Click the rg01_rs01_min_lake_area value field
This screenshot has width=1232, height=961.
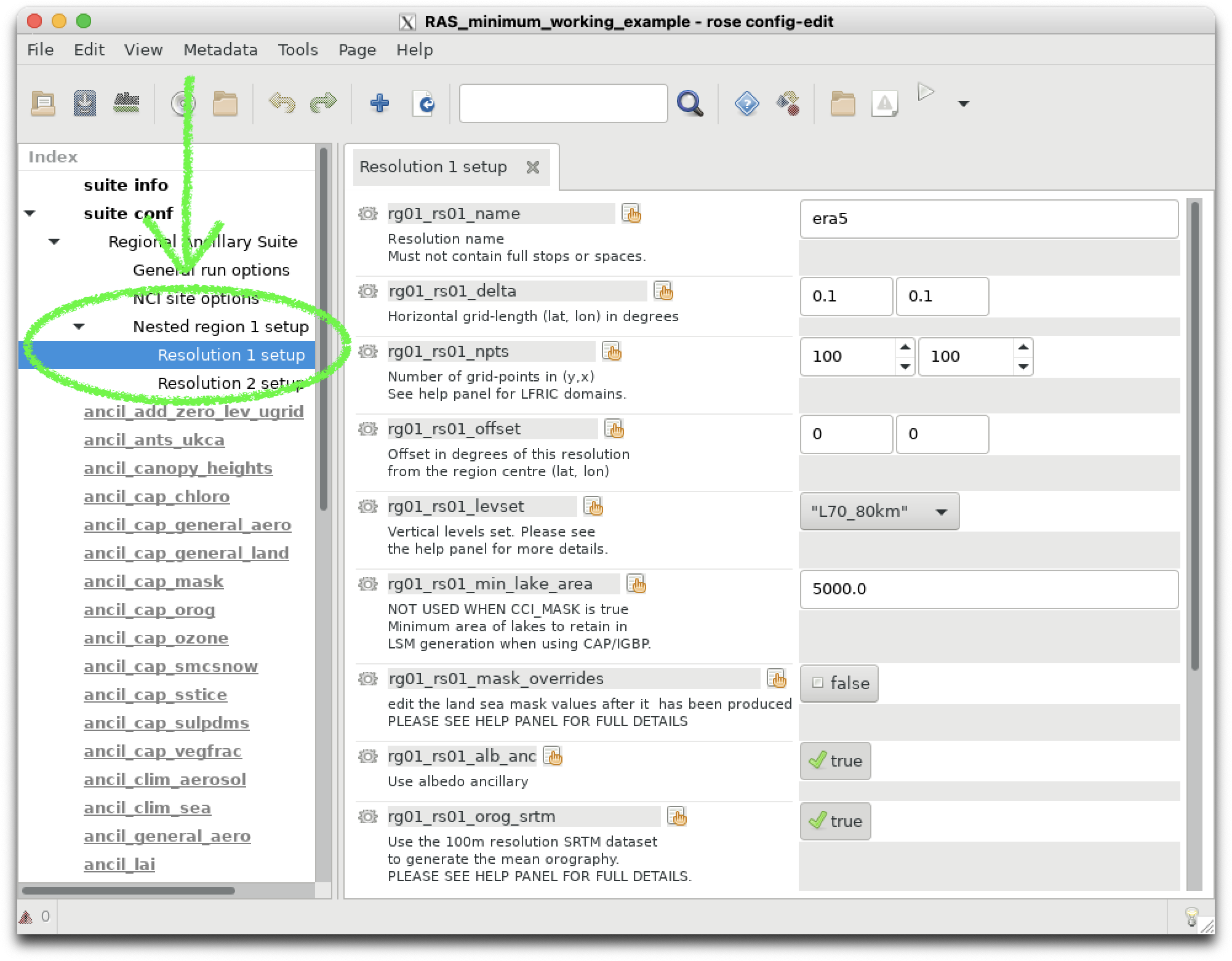(x=989, y=589)
